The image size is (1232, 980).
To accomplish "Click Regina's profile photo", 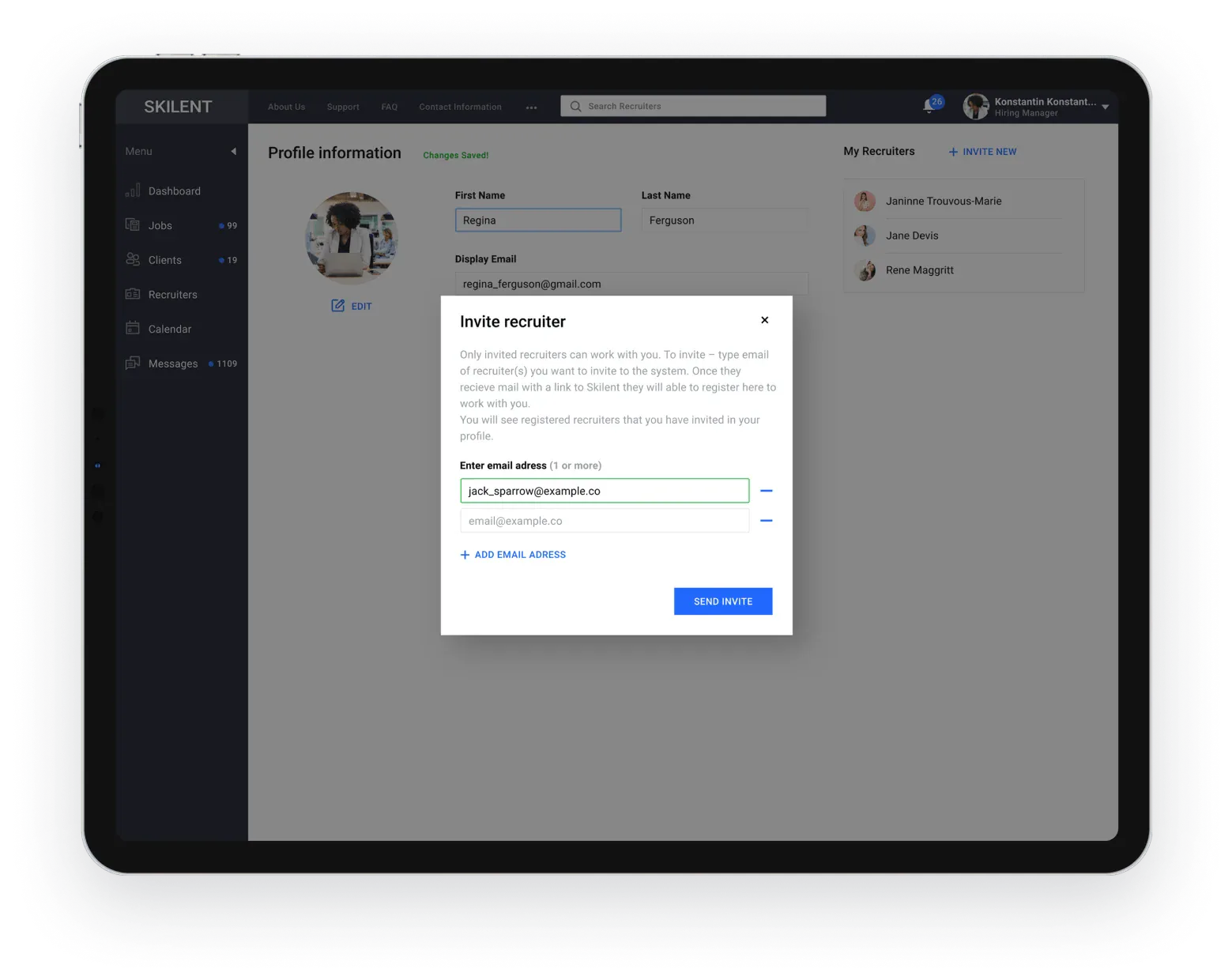I will click(352, 238).
